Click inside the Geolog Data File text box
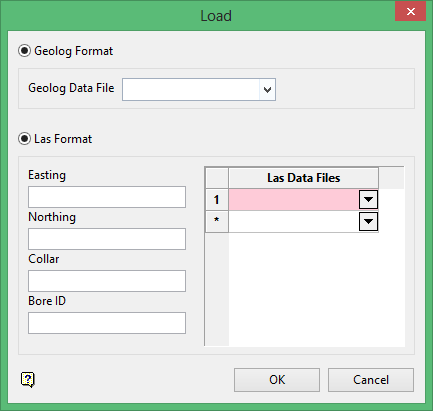Image resolution: width=433 pixels, height=411 pixels. point(191,89)
